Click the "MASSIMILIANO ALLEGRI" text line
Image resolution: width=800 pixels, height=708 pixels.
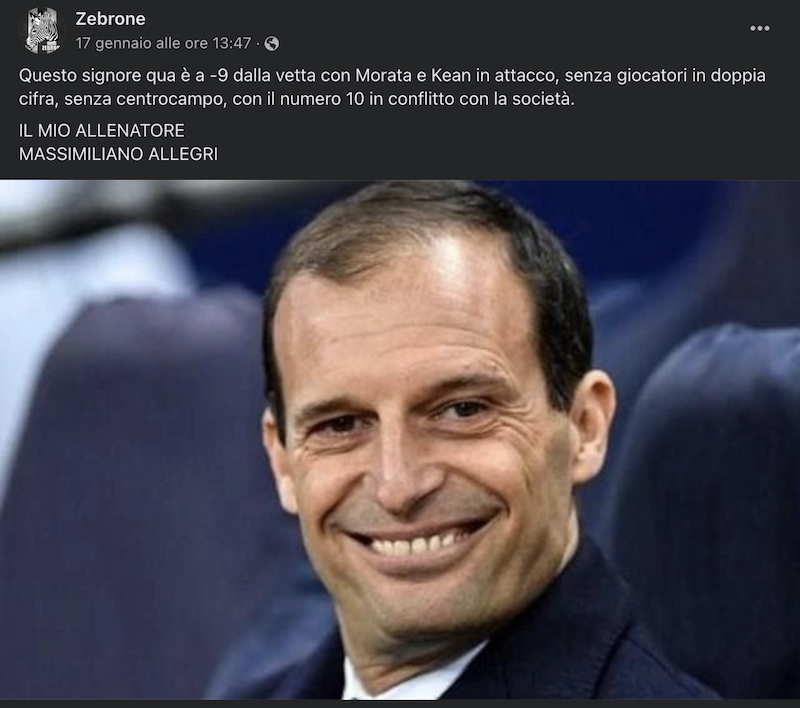point(118,154)
